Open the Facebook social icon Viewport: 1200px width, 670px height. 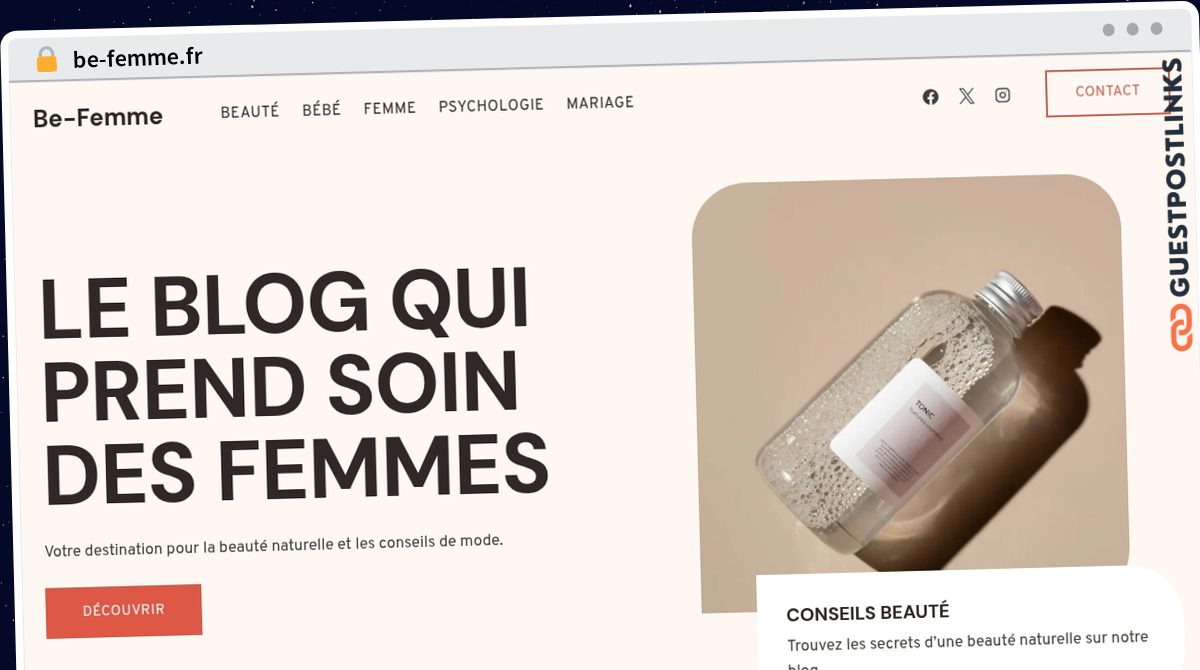point(930,97)
